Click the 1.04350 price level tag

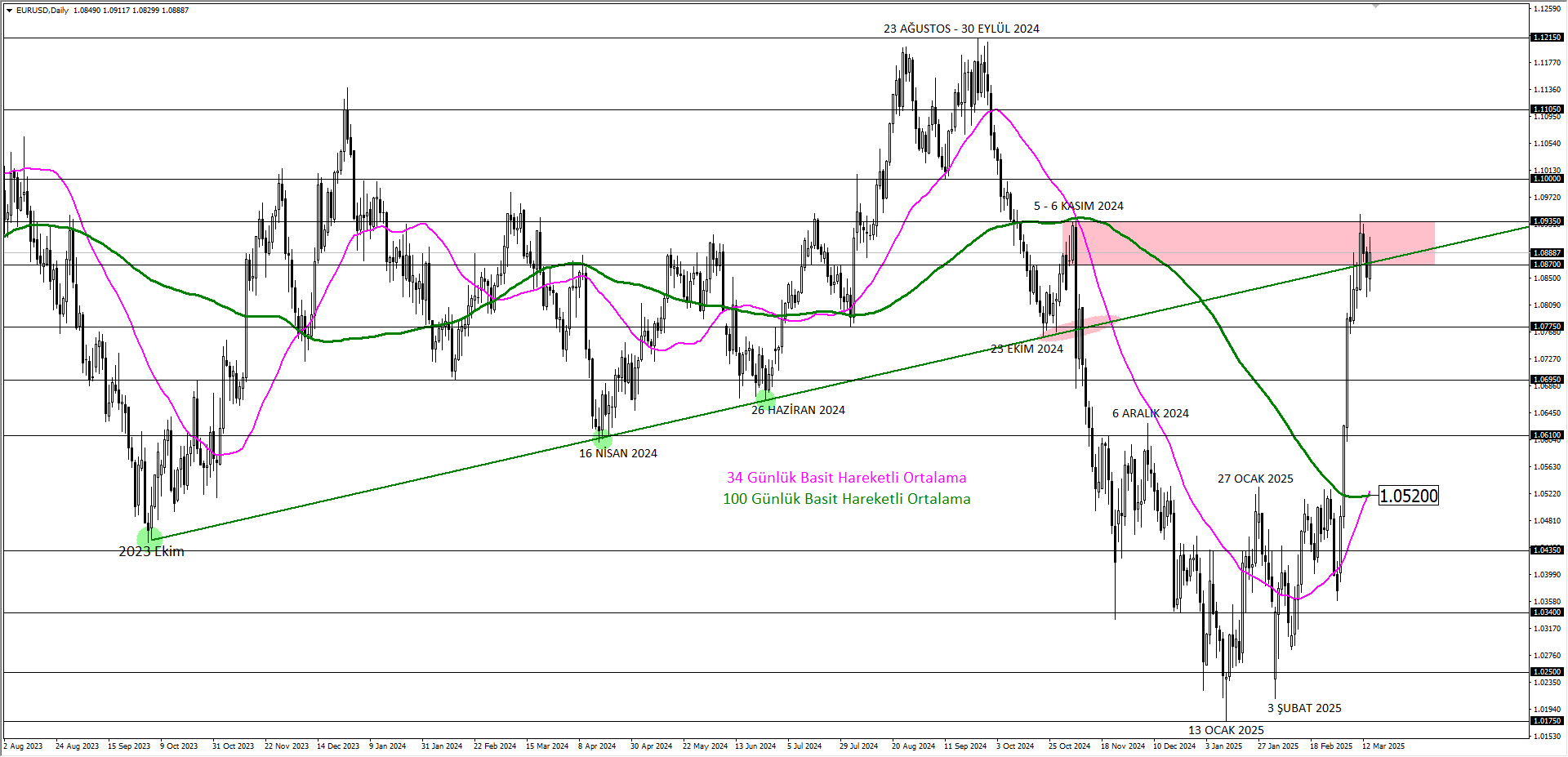coord(1547,550)
